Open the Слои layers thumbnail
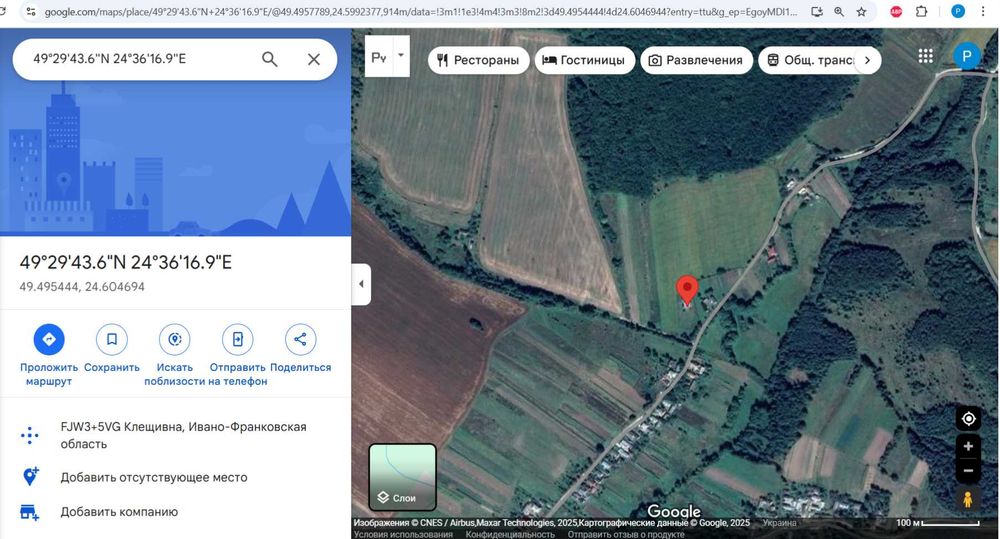The width and height of the screenshot is (1000, 539). pyautogui.click(x=402, y=477)
